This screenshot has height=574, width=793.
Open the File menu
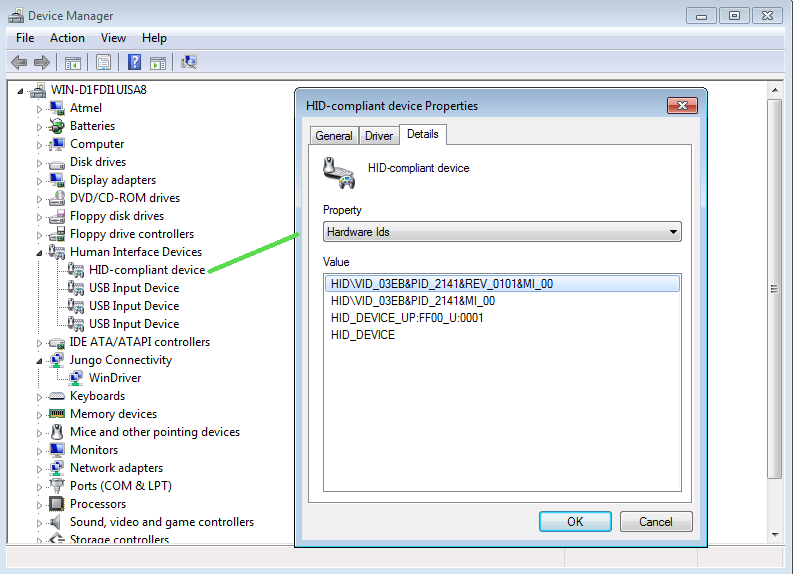tap(25, 38)
